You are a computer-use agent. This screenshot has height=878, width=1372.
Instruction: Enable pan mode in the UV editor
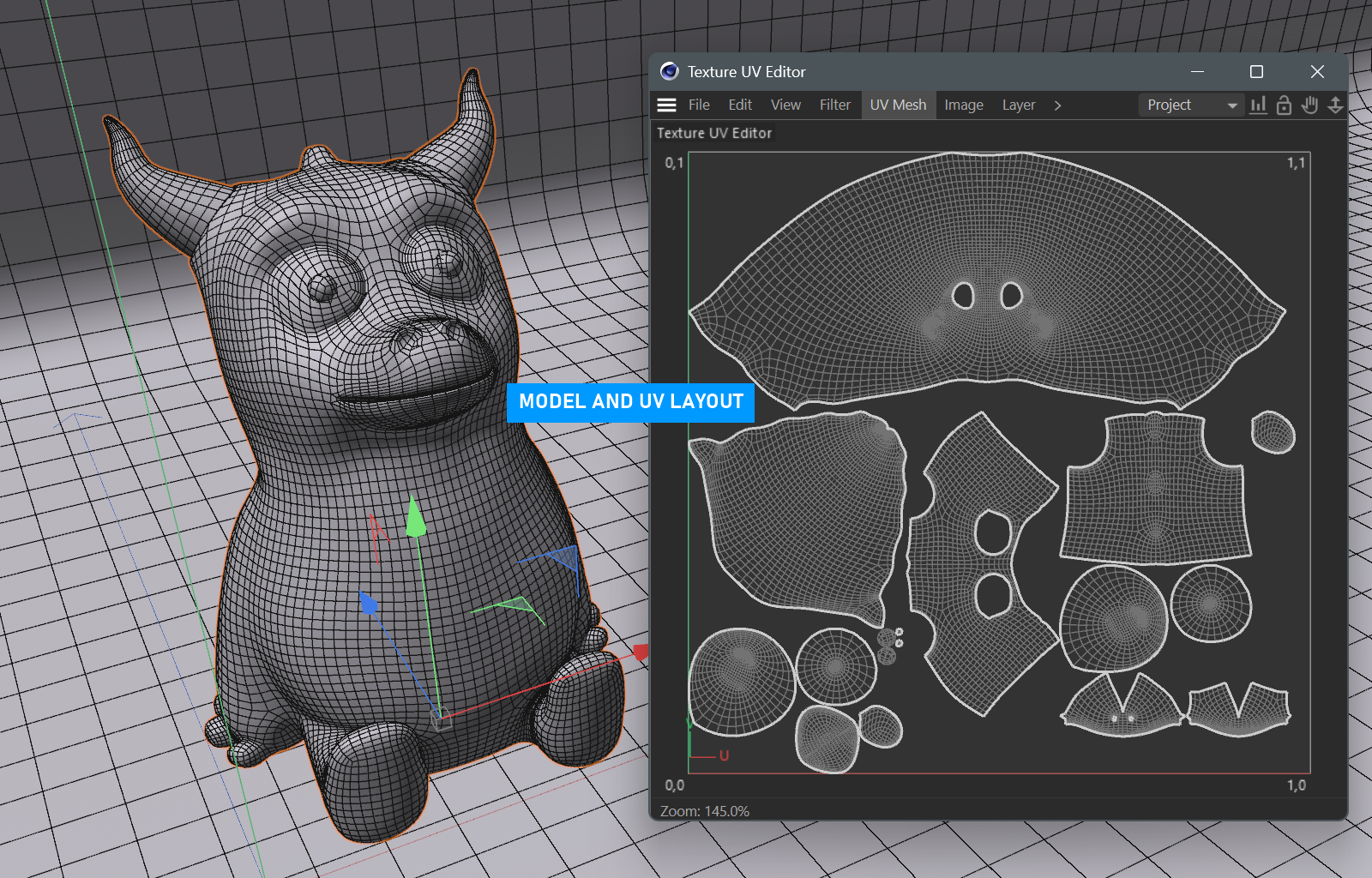tap(1309, 105)
